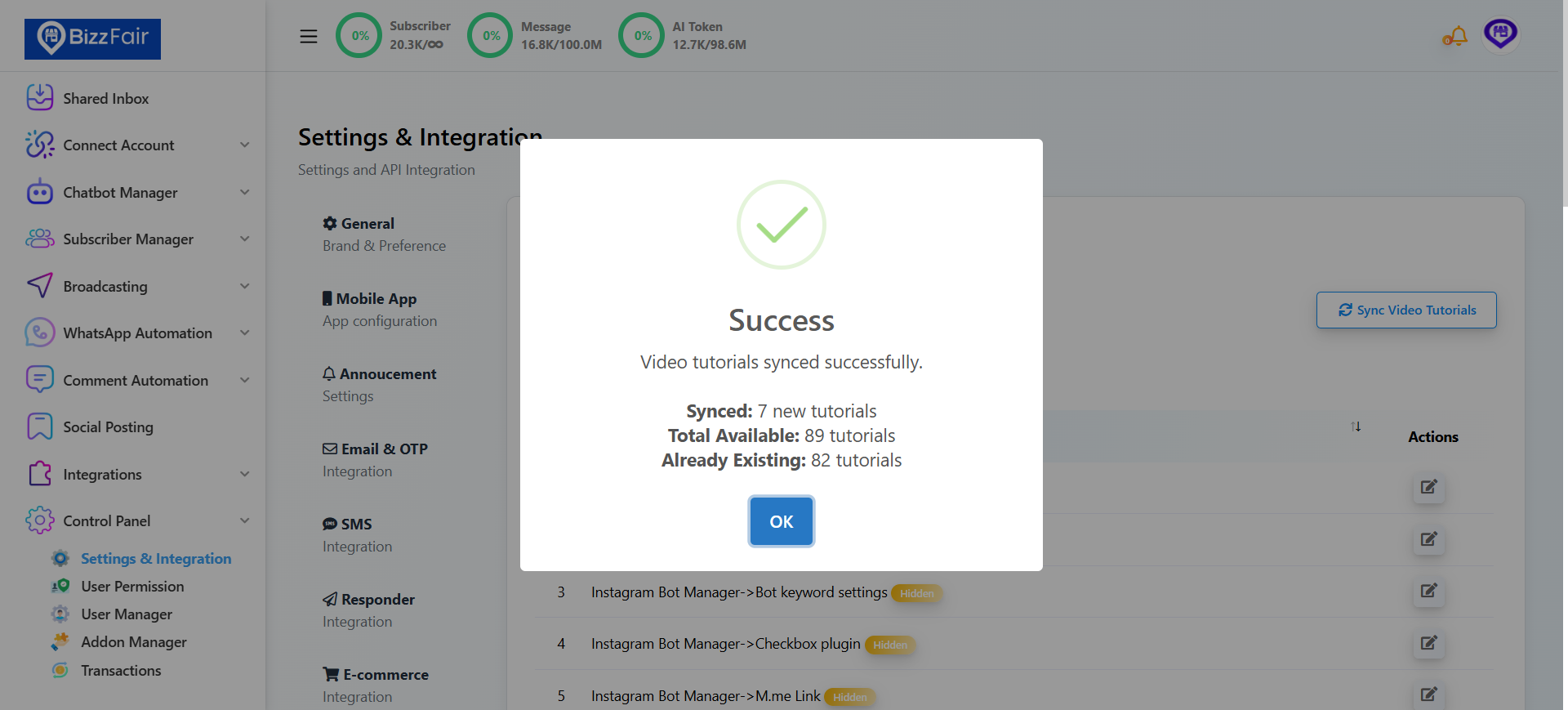Click the OK button in Success dialog
This screenshot has height=710, width=1568.
point(781,521)
